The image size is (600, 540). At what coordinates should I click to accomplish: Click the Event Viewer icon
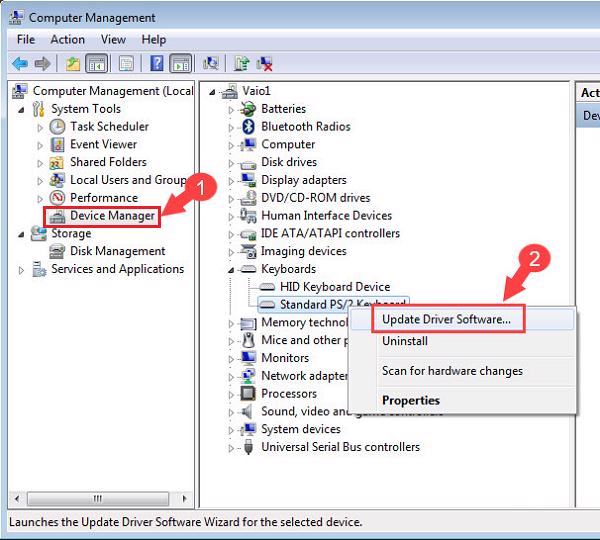(57, 145)
